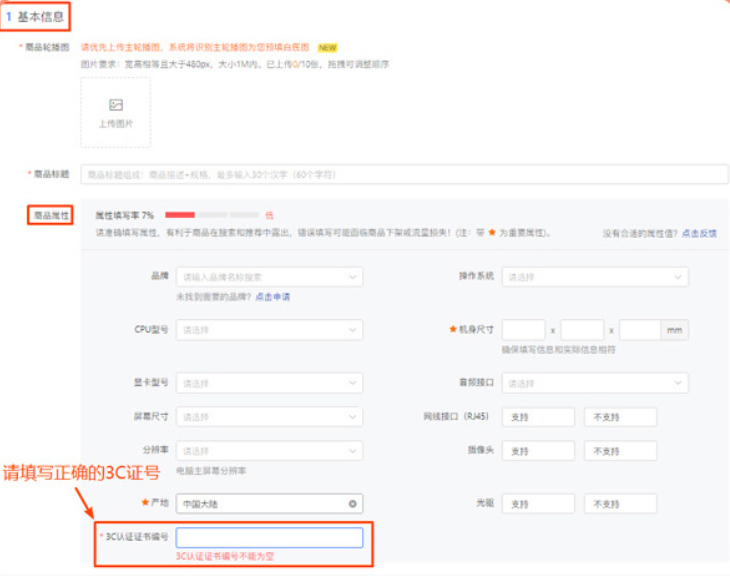The image size is (730, 576).
Task: Click third 机身尺寸 input before mm
Action: (640, 330)
